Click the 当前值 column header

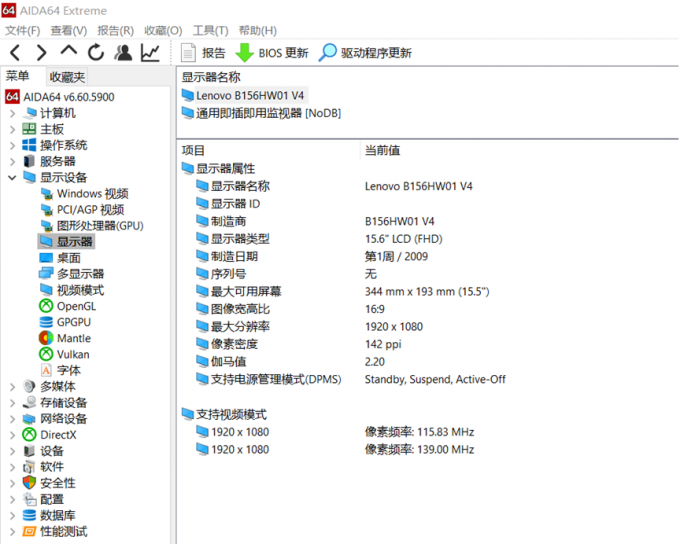coord(382,150)
